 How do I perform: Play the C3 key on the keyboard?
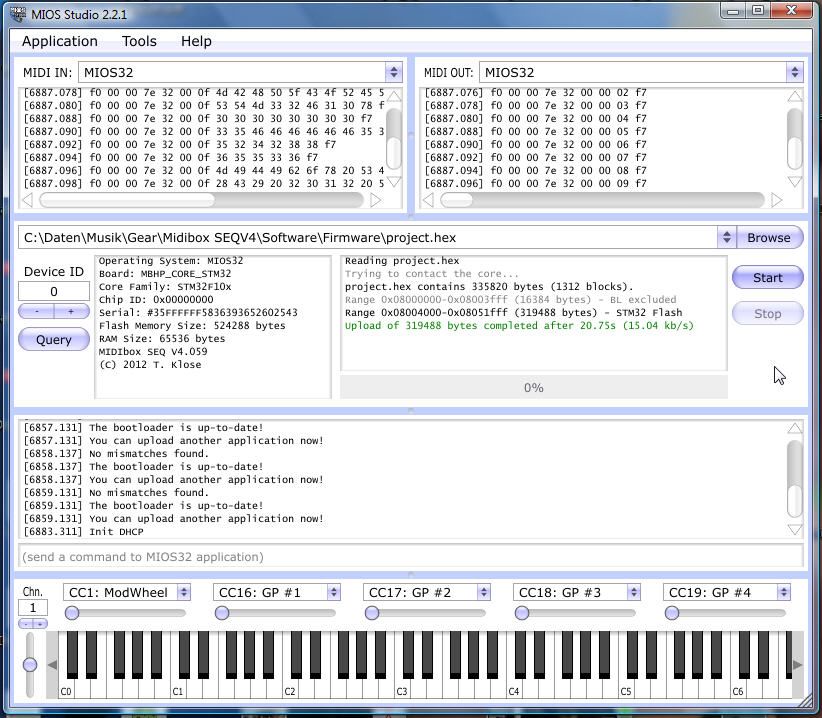click(402, 691)
